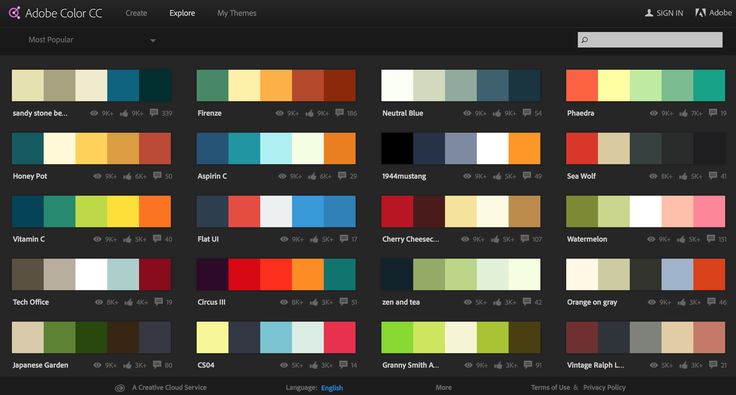Open the Neutral Blue theme title
736x395 pixels.
tap(403, 113)
